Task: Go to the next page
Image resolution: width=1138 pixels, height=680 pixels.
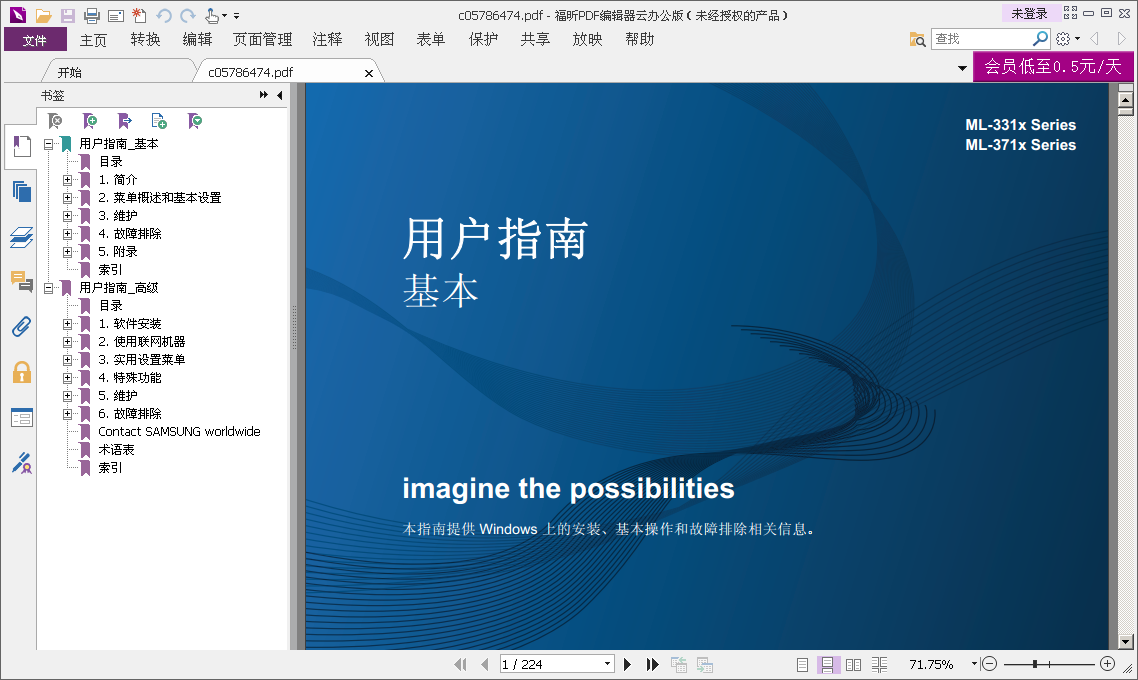Action: [628, 664]
